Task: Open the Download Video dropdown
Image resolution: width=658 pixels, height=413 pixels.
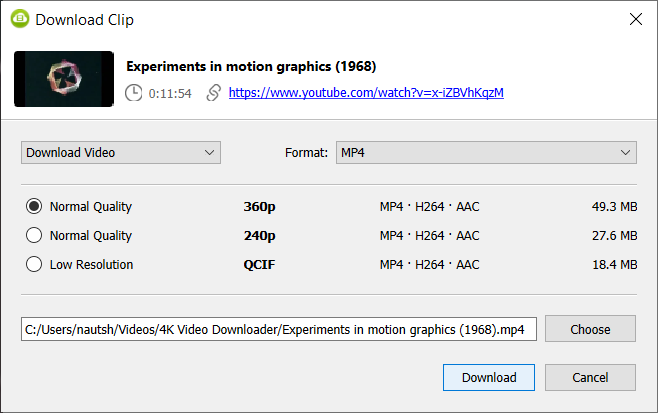Action: (121, 152)
